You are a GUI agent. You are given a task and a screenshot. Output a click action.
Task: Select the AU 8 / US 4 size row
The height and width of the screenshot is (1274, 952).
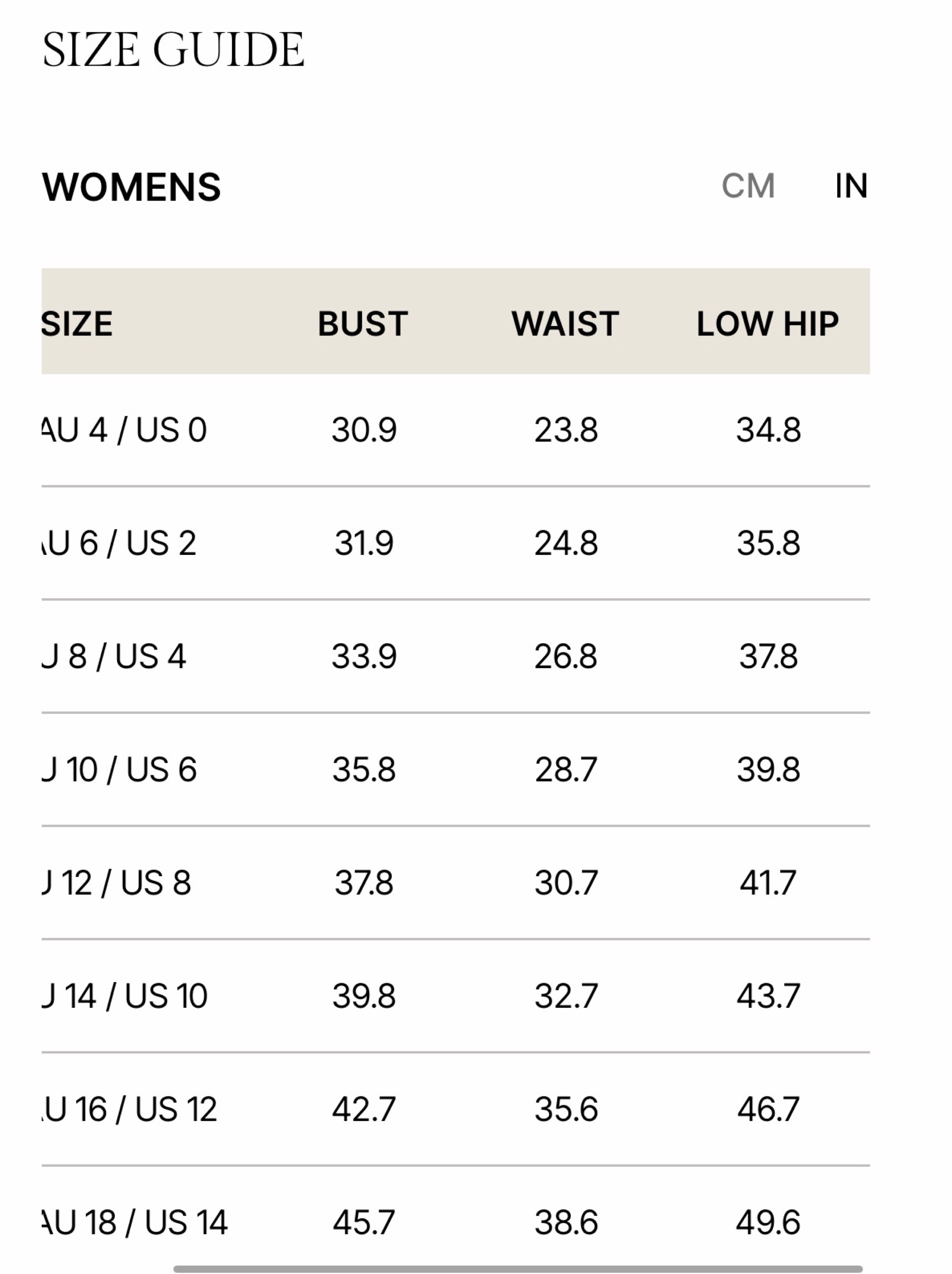click(455, 656)
